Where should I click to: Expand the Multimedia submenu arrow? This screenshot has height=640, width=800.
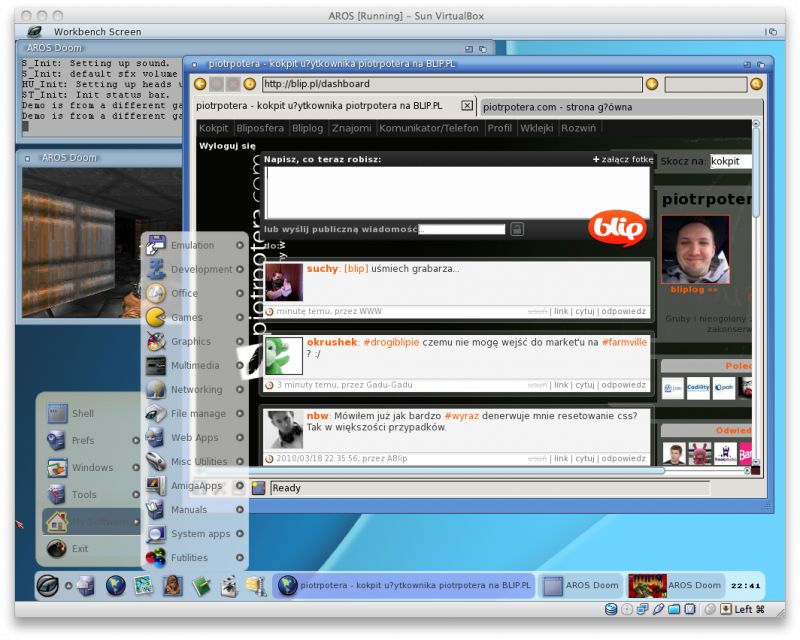click(x=240, y=365)
